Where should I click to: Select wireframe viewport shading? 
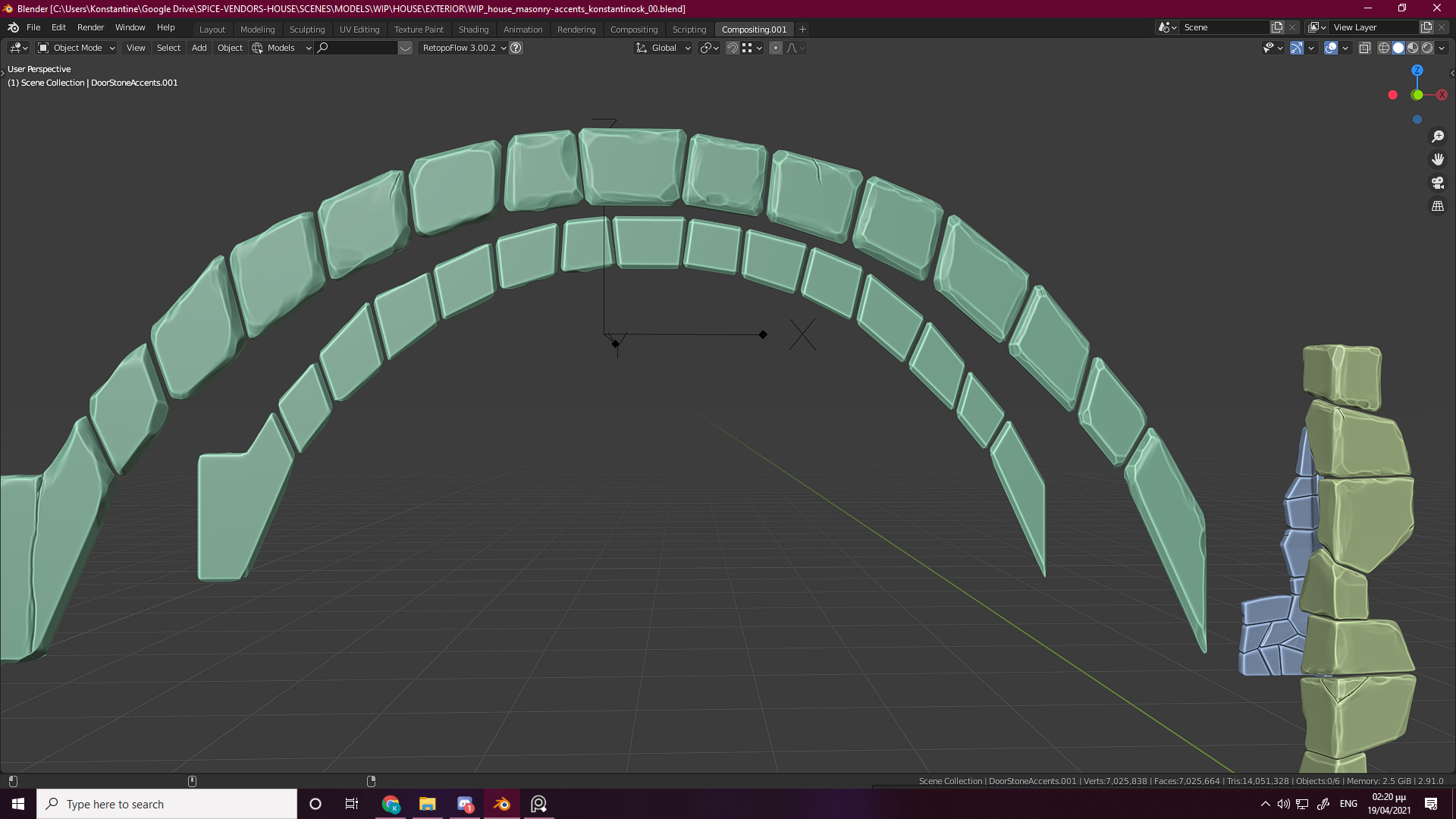tap(1384, 48)
